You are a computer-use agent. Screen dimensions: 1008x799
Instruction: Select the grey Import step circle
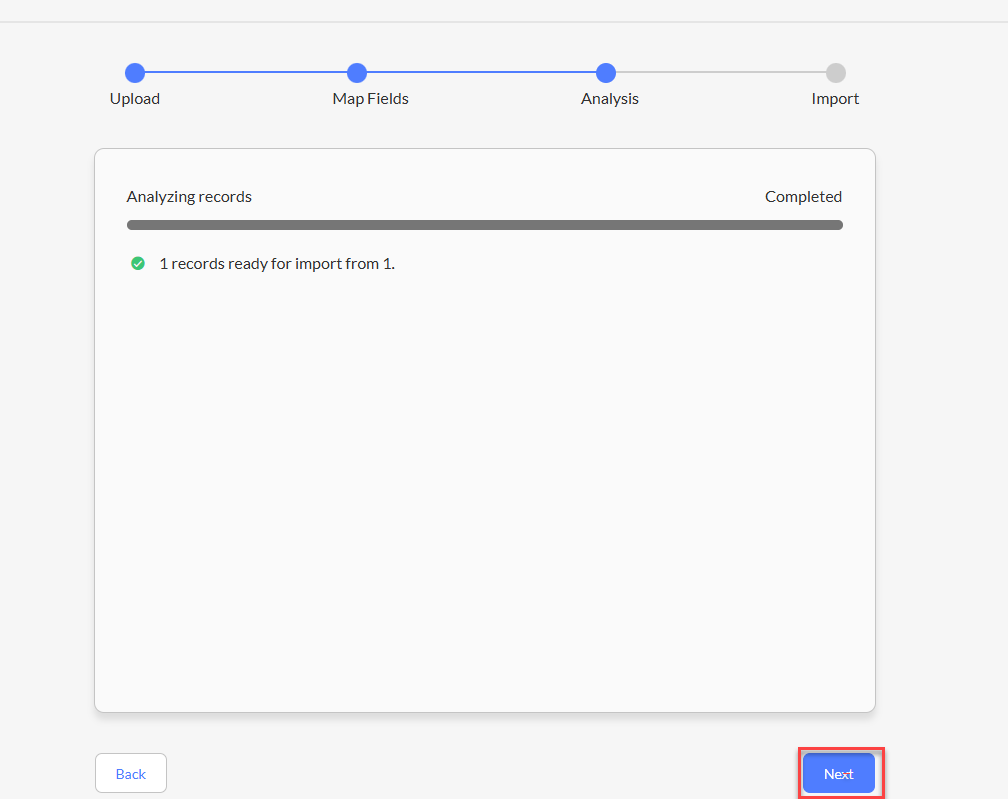836,73
